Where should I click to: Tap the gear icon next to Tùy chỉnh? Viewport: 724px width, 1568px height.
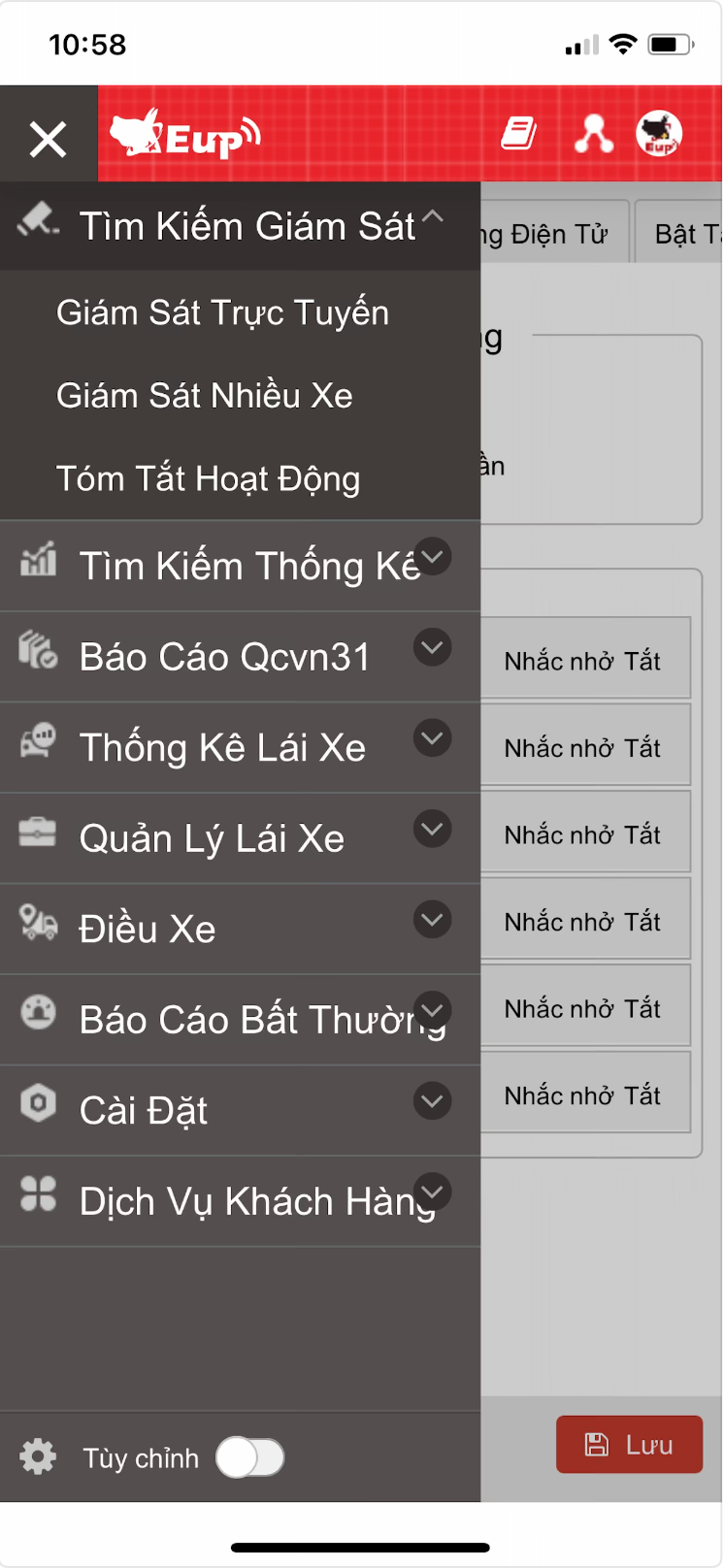(x=38, y=1456)
